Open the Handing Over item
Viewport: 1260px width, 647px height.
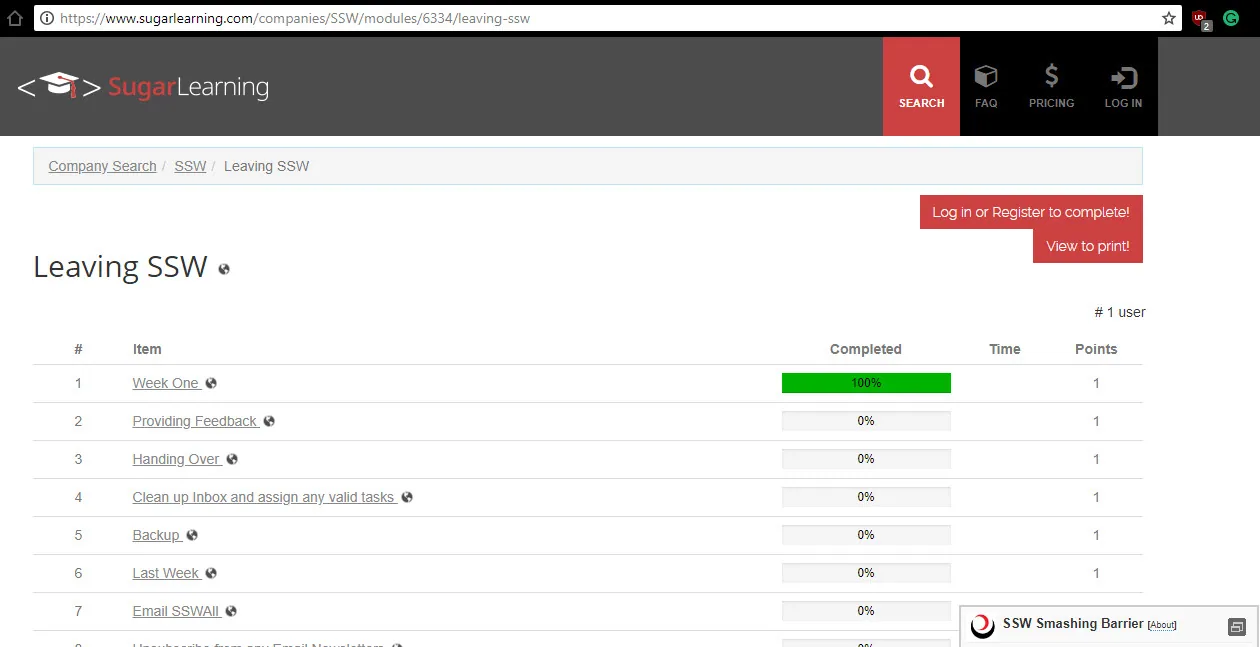pyautogui.click(x=176, y=459)
